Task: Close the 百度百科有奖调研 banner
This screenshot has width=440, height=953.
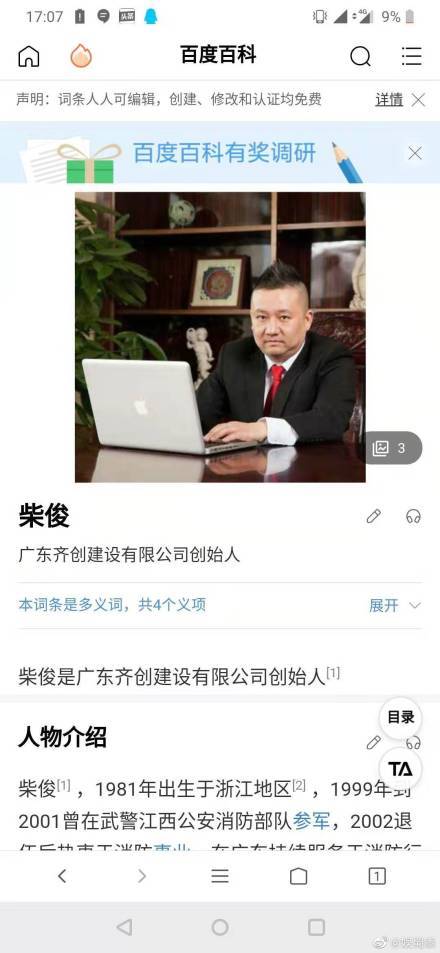Action: pos(415,154)
